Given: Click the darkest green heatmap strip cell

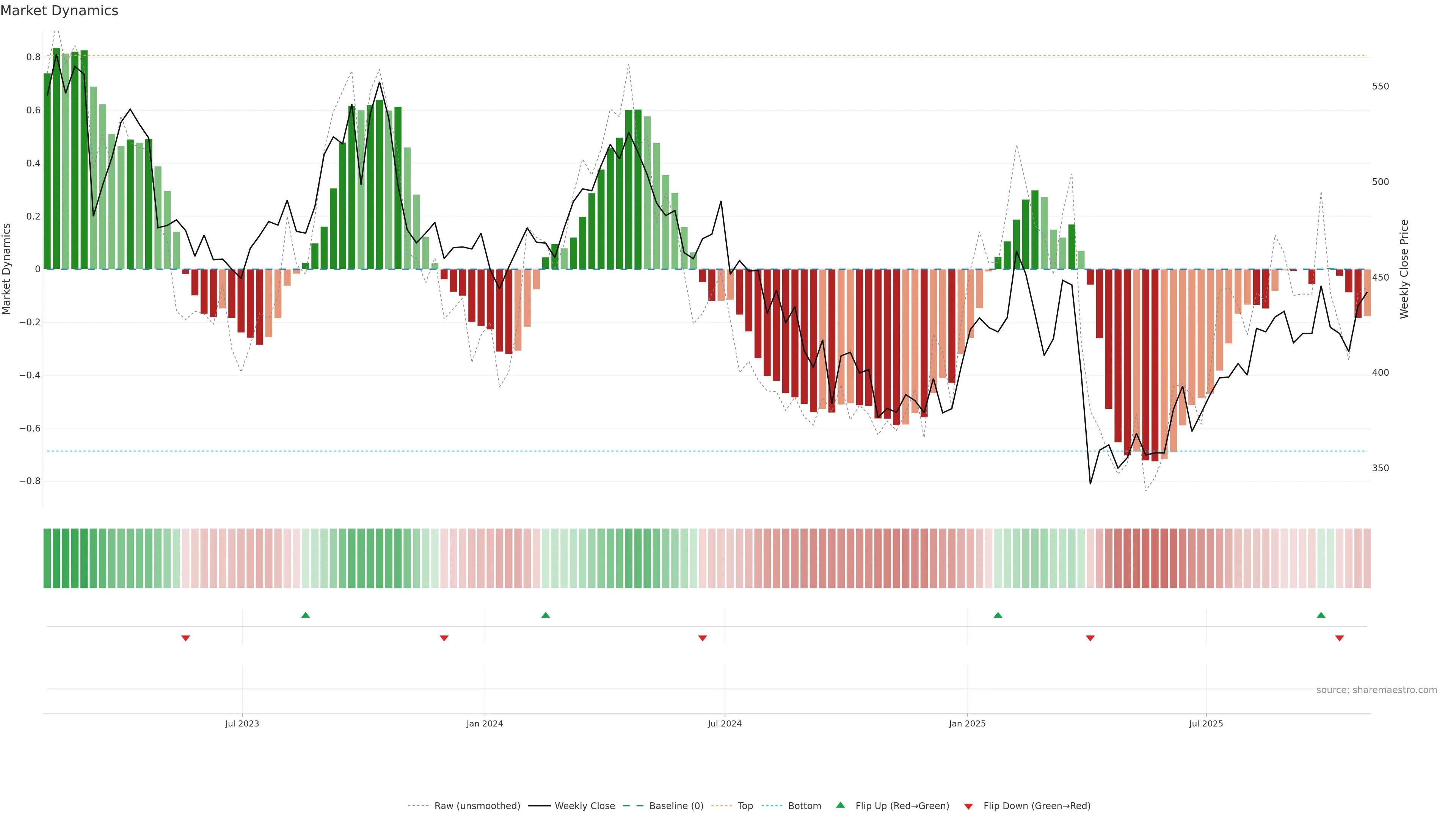Looking at the screenshot, I should point(56,559).
